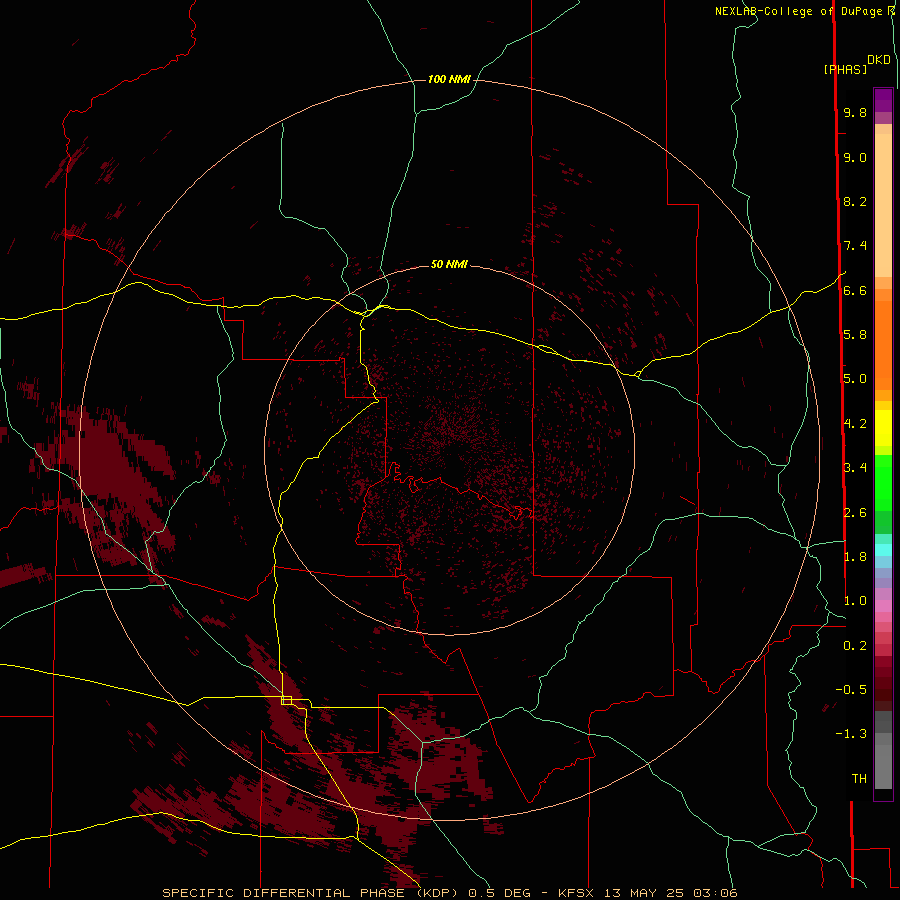Select the 8.2 legend value
The image size is (900, 900).
coord(855,201)
